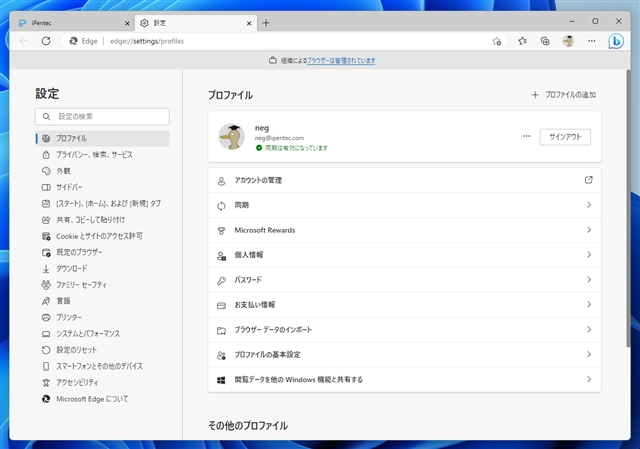Expand ブラウザー データのインポート row chevron
The height and width of the screenshot is (449, 640).
(x=589, y=329)
